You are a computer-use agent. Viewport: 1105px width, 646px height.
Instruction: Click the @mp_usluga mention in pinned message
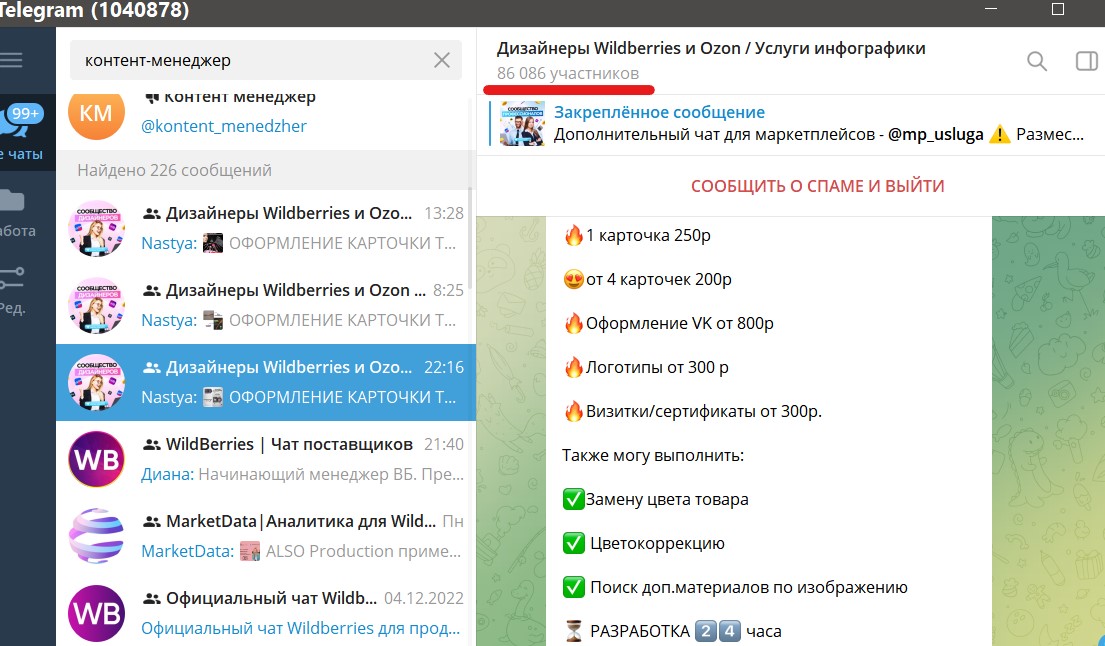tap(935, 135)
